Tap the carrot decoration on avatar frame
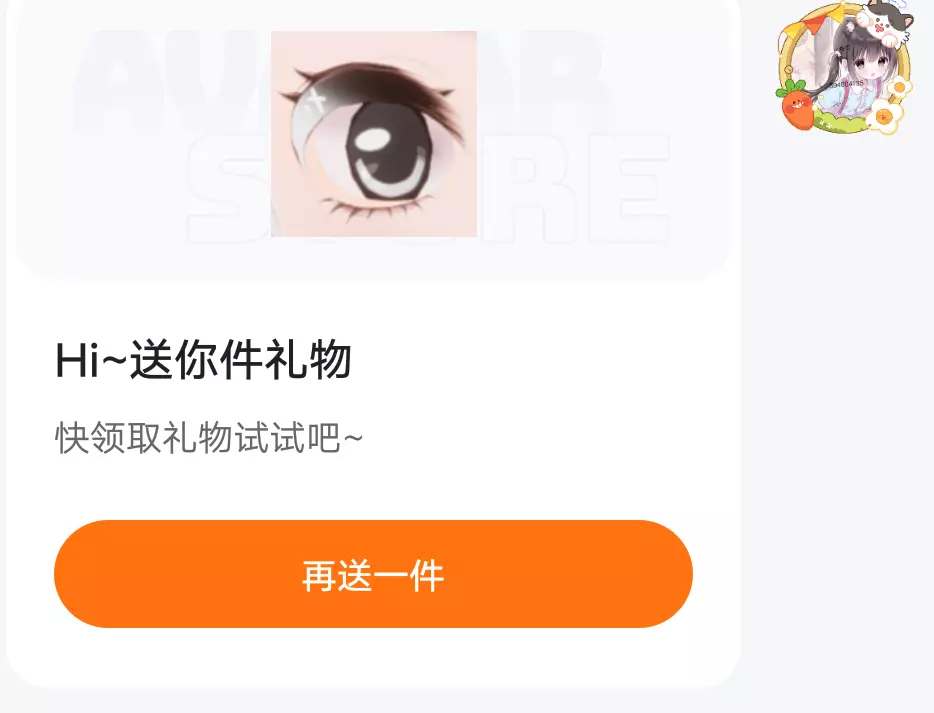The image size is (934, 713). tap(797, 106)
